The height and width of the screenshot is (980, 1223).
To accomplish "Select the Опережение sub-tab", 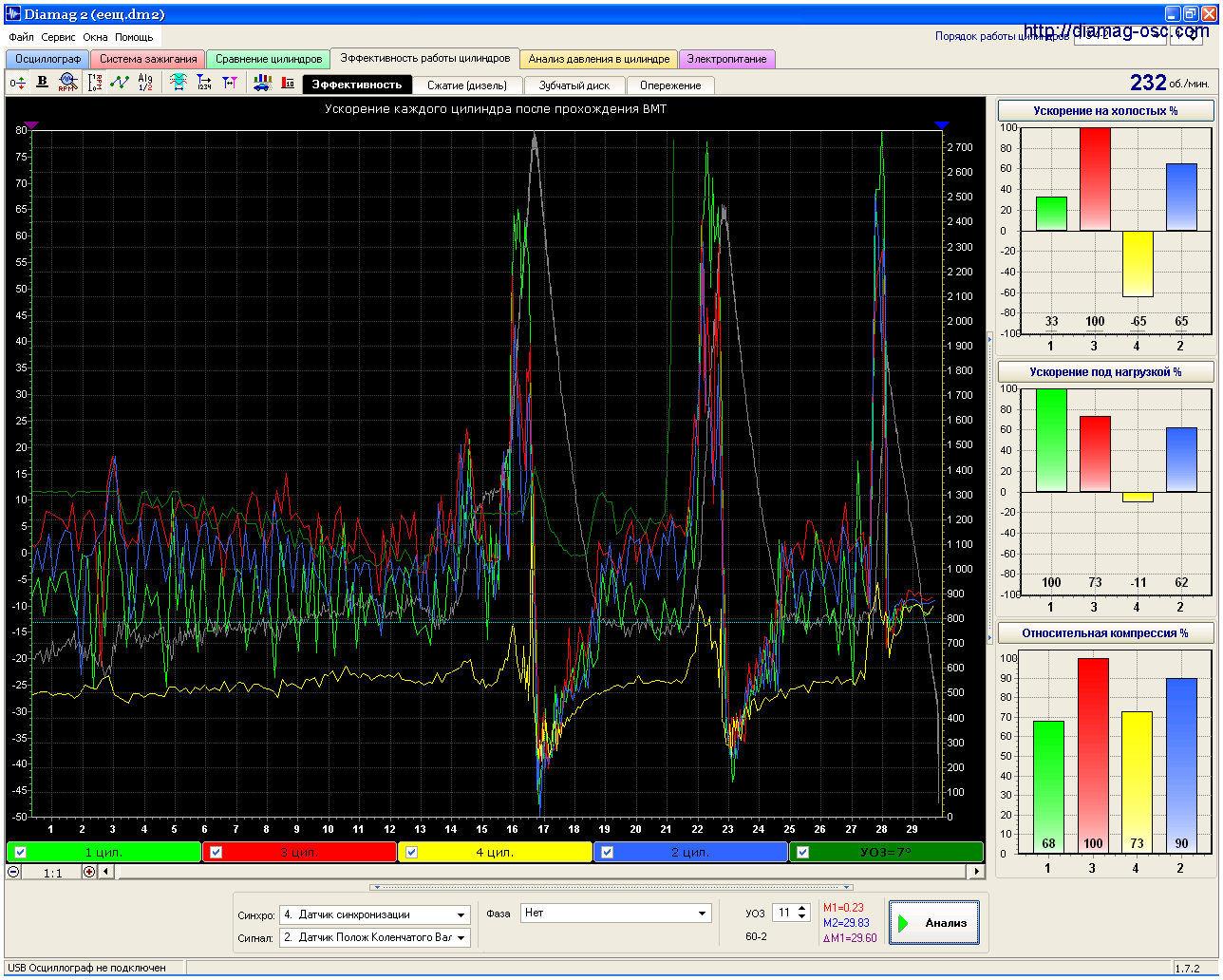I will click(x=670, y=85).
